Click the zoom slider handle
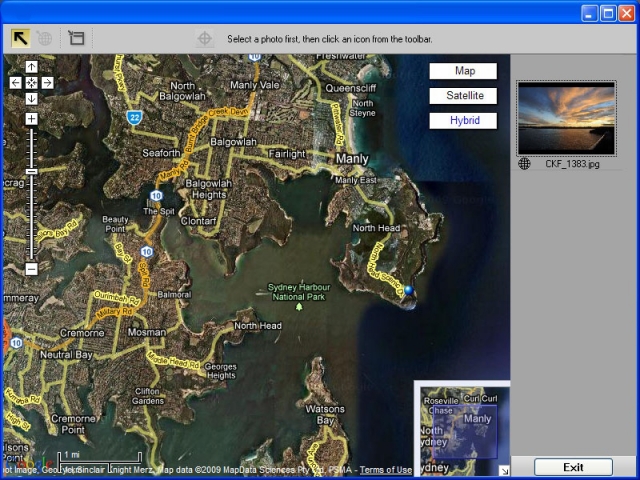The image size is (640, 480). [31, 171]
